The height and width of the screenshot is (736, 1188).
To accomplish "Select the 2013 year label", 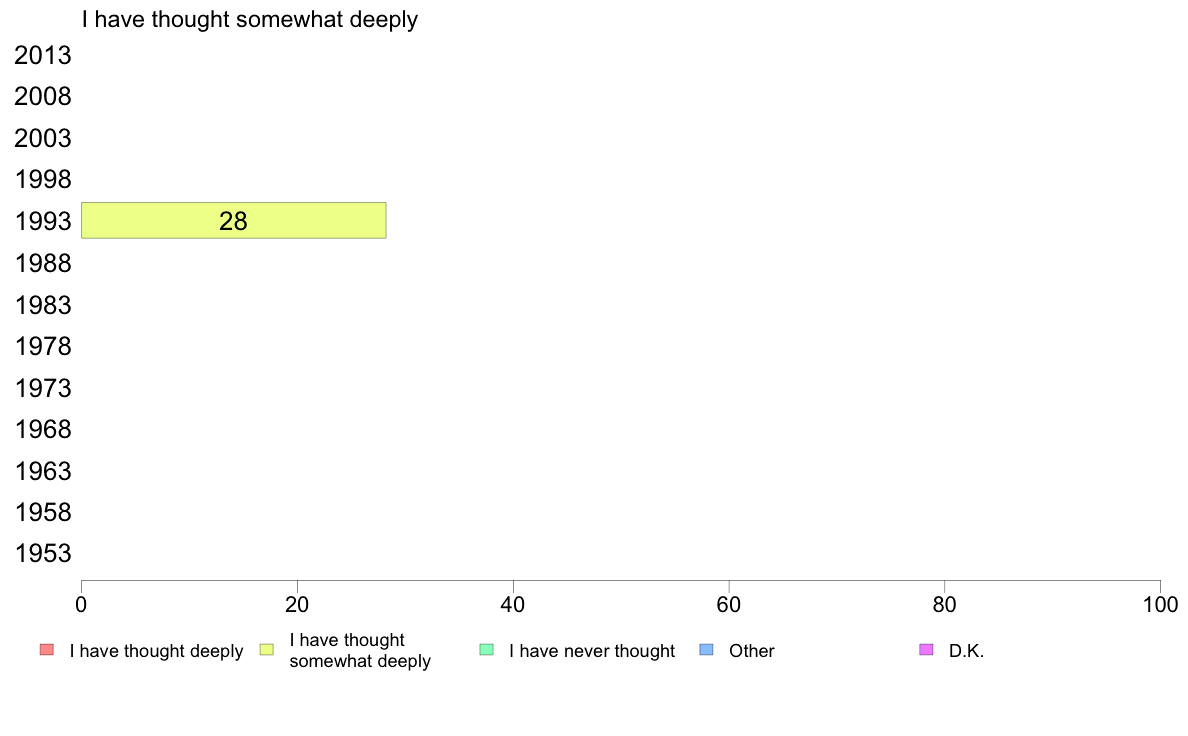I will 43,56.
